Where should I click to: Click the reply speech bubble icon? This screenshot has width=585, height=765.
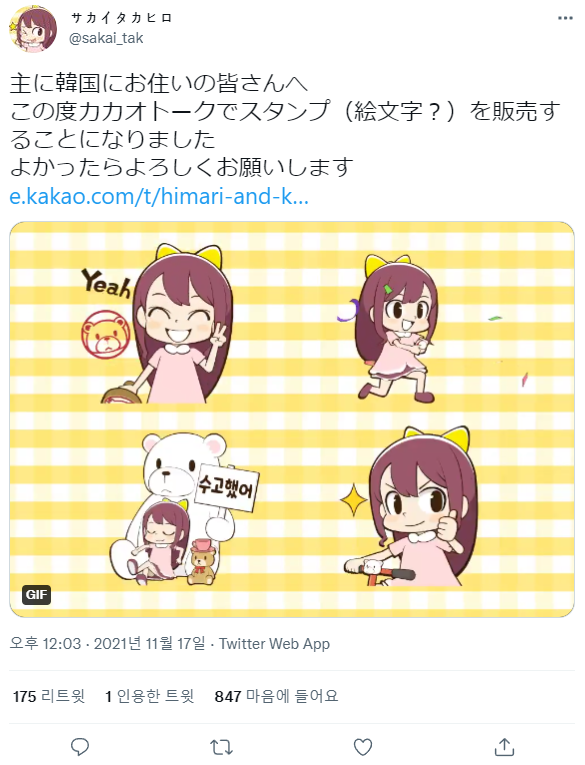click(x=80, y=747)
